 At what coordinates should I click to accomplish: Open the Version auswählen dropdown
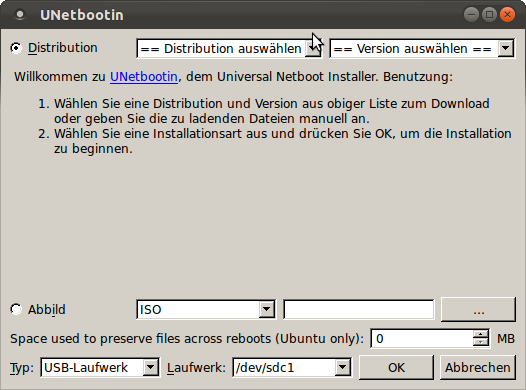(x=422, y=49)
